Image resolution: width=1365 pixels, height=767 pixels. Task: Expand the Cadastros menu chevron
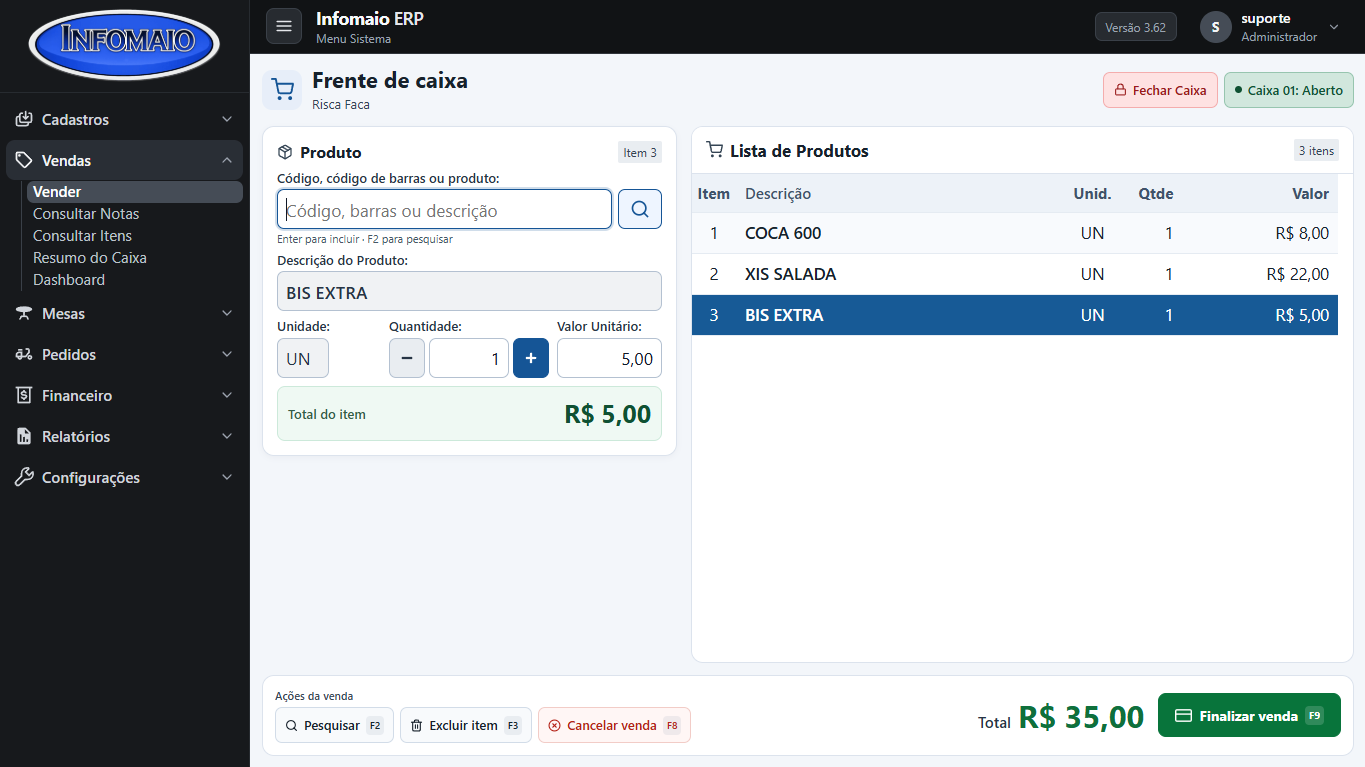226,119
